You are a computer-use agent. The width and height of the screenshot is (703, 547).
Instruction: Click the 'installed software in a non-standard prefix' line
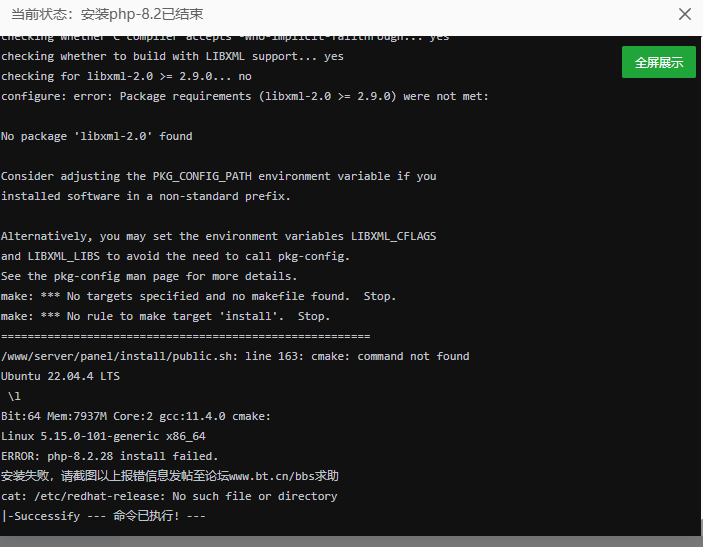pos(146,196)
